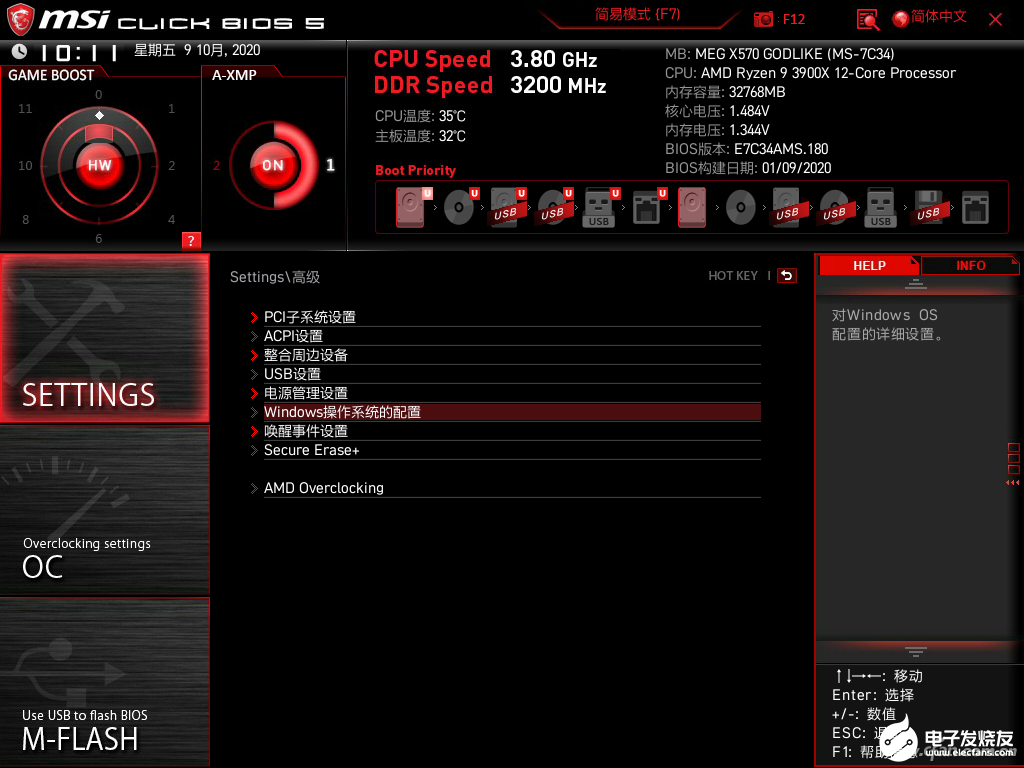
Task: Click the red question mark help icon
Action: (191, 240)
